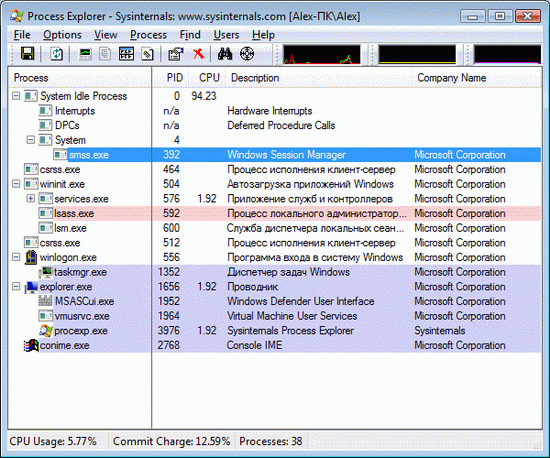Click the red X Kill Process icon
Image resolution: width=550 pixels, height=458 pixels.
click(x=199, y=54)
